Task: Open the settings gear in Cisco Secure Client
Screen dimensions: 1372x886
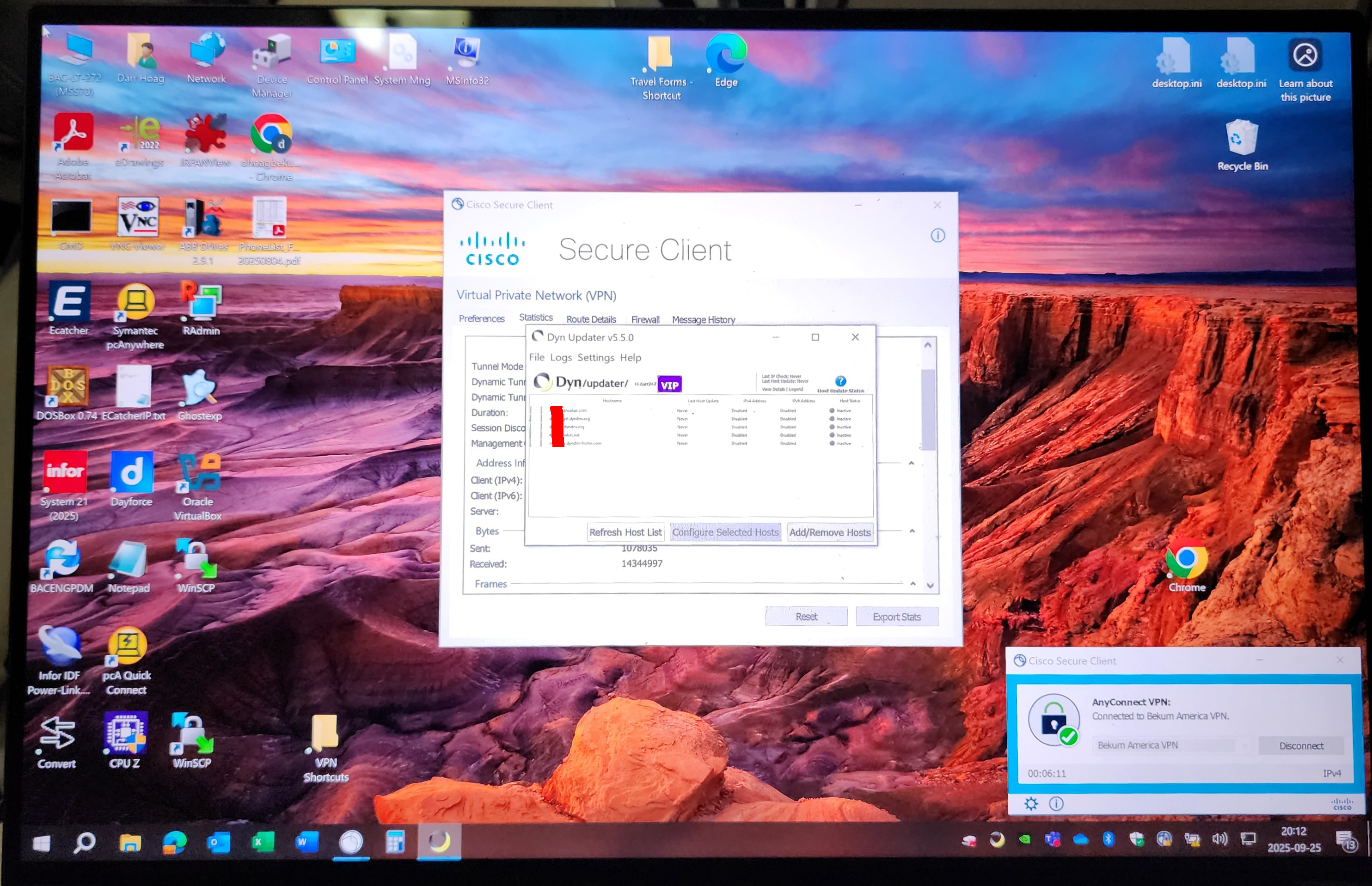Action: point(1031,804)
